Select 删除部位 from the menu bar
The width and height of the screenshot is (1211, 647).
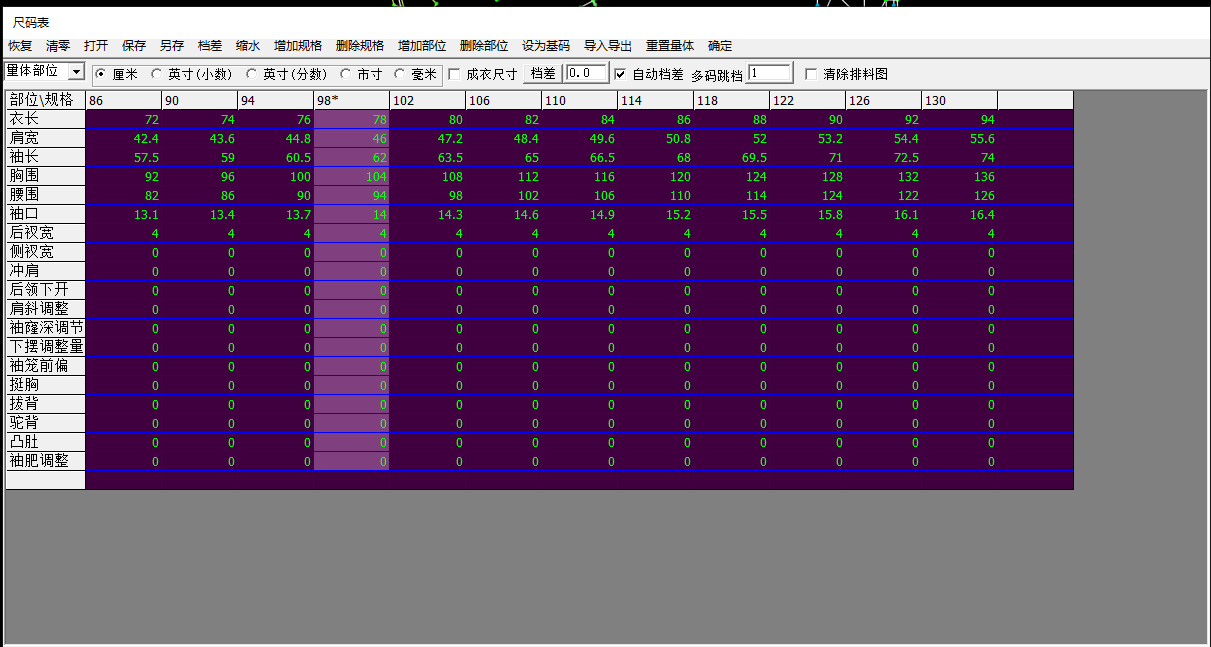pos(484,46)
